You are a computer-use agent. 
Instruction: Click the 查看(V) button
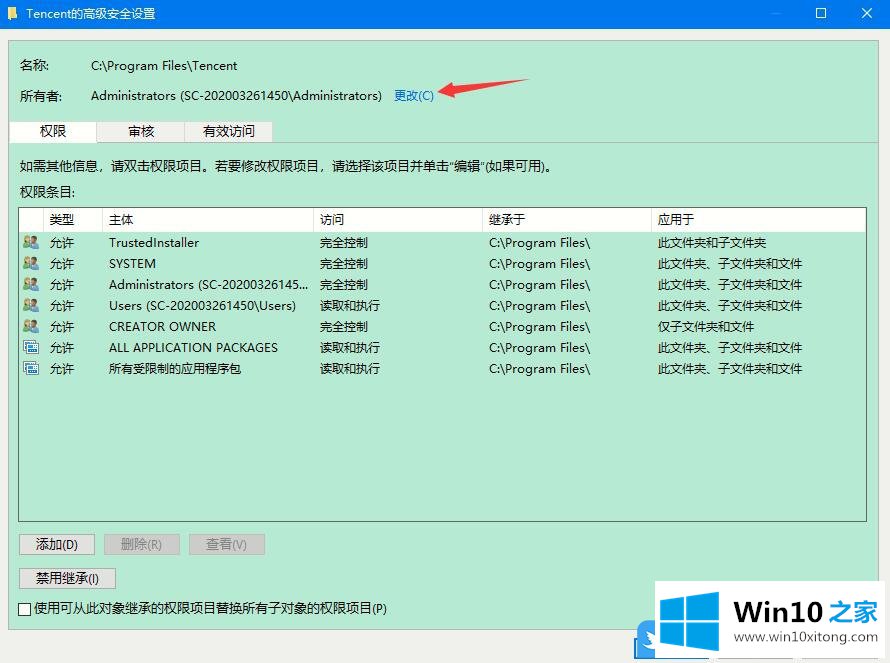click(226, 544)
